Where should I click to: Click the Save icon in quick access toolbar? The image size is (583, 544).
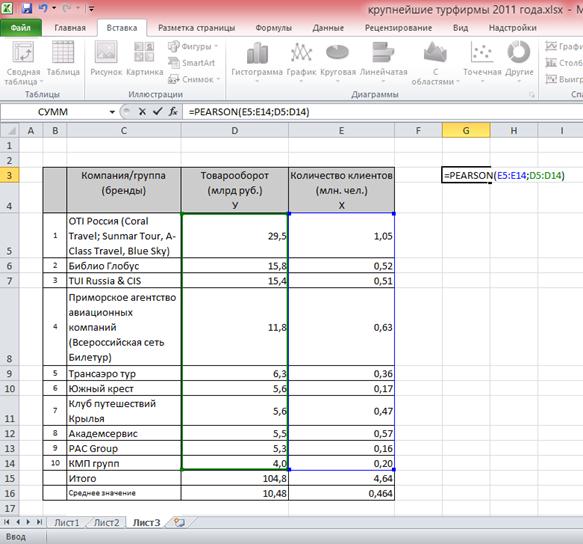coord(27,8)
